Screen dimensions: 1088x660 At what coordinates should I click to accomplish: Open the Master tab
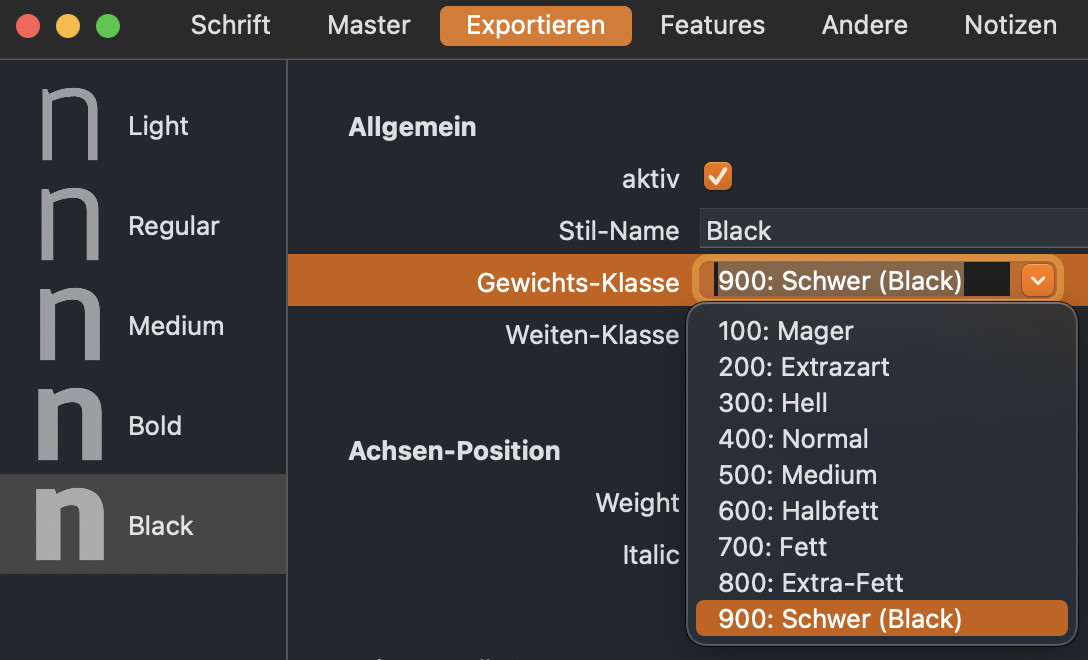coord(369,25)
